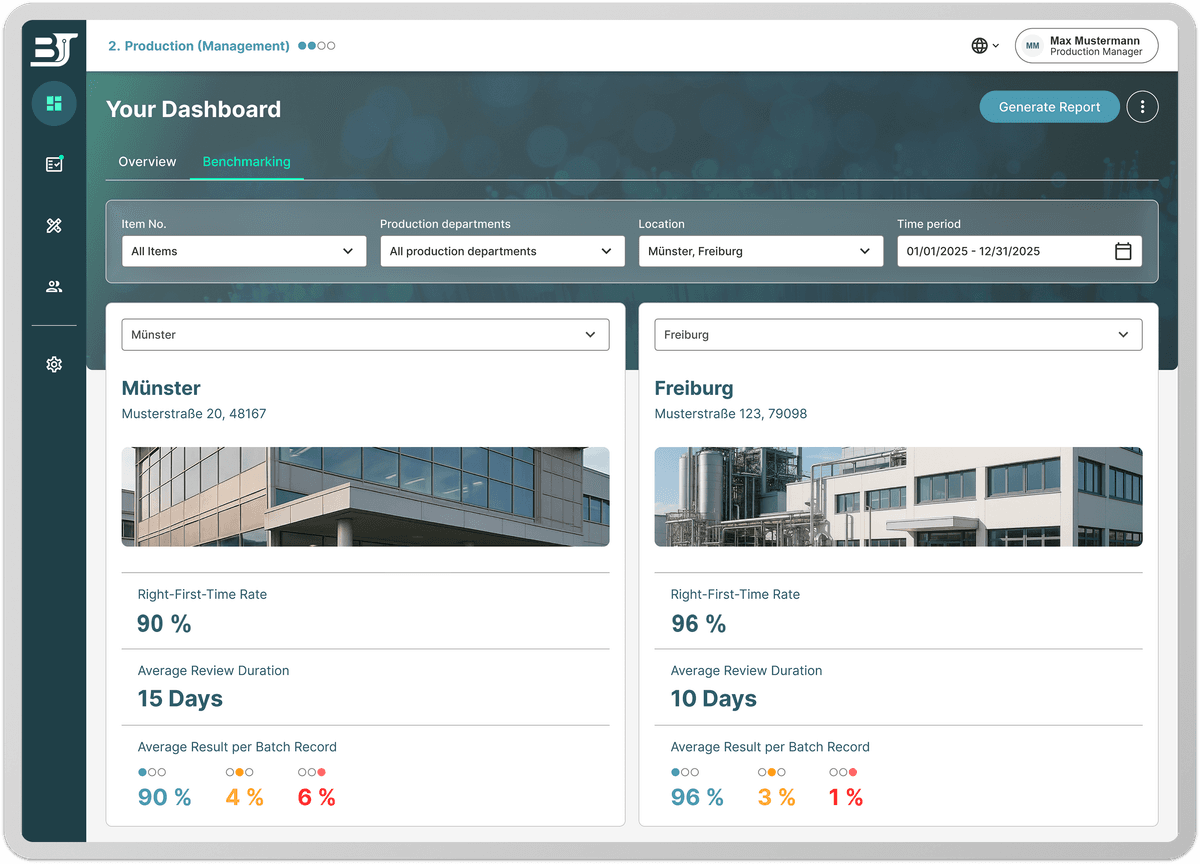Open the Freiburg site selector dropdown
The height and width of the screenshot is (864, 1200).
pos(897,335)
